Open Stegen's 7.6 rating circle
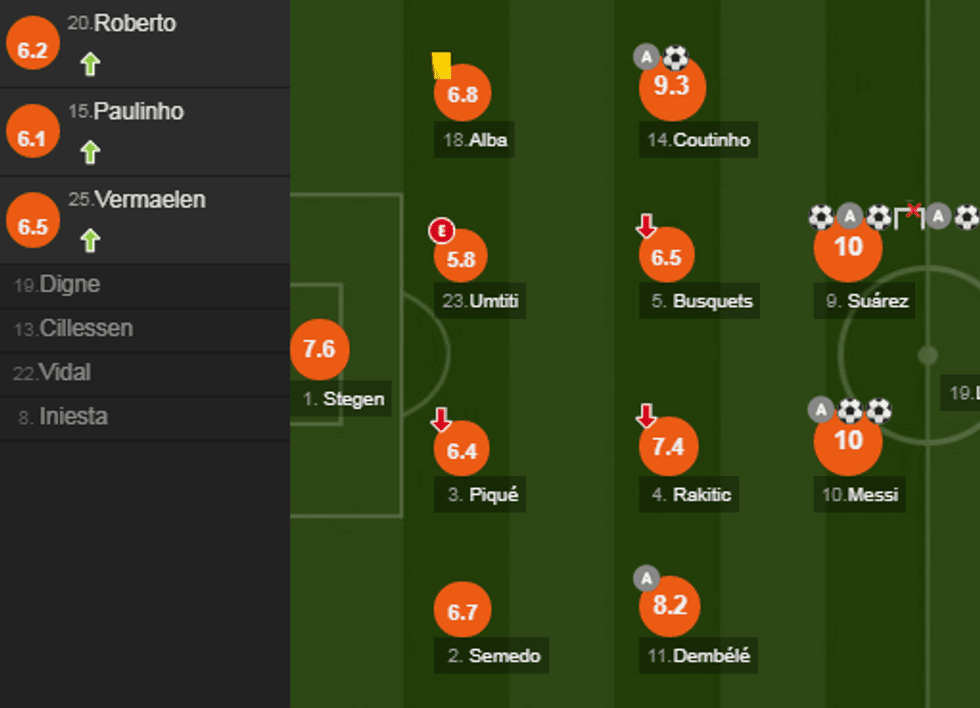 click(319, 350)
